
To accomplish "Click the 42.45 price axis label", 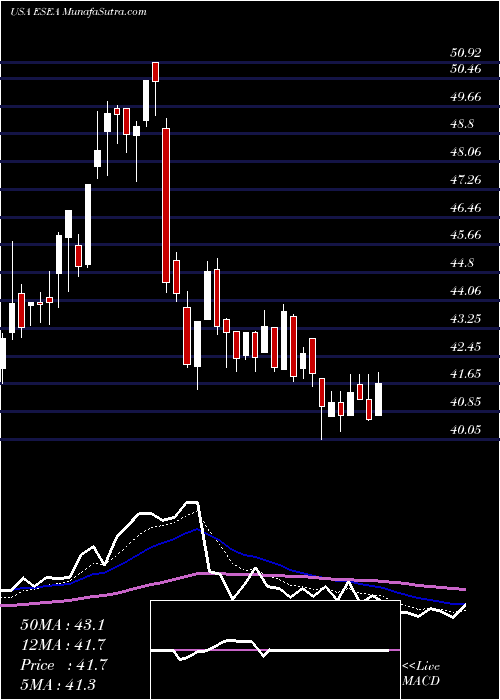I will point(466,346).
